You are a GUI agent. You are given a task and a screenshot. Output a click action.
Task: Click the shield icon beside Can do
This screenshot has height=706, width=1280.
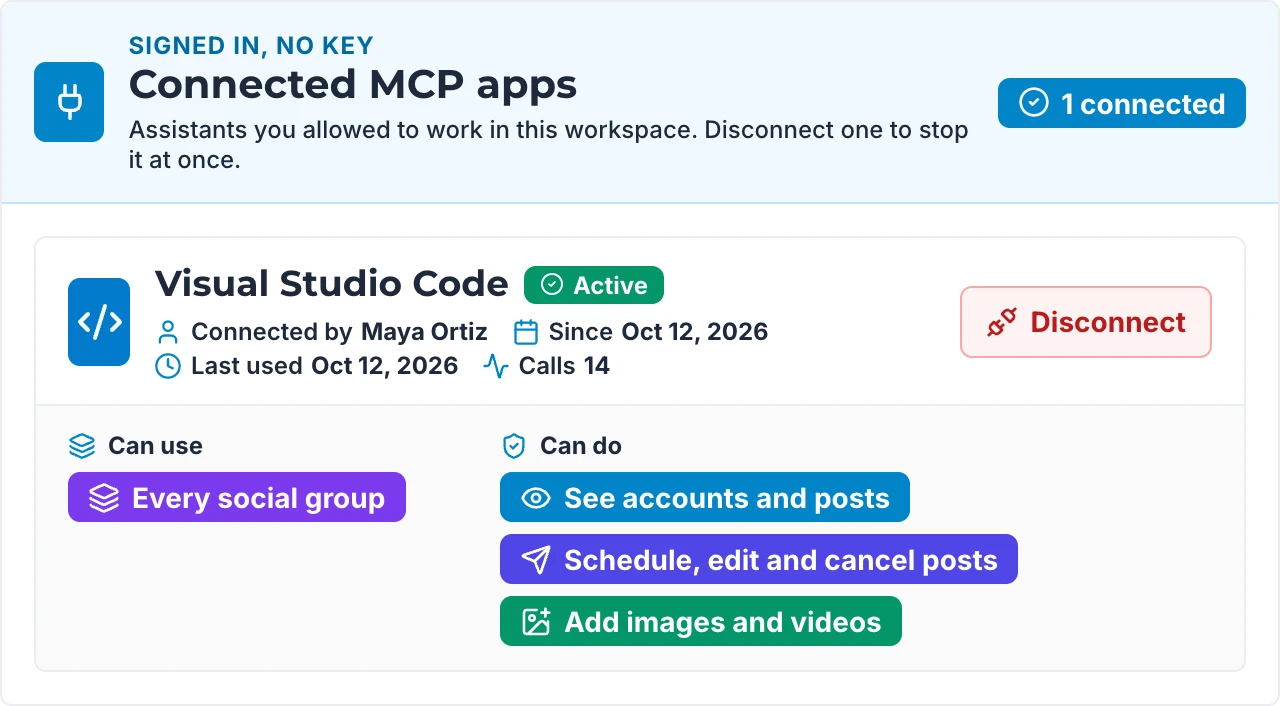tap(514, 446)
